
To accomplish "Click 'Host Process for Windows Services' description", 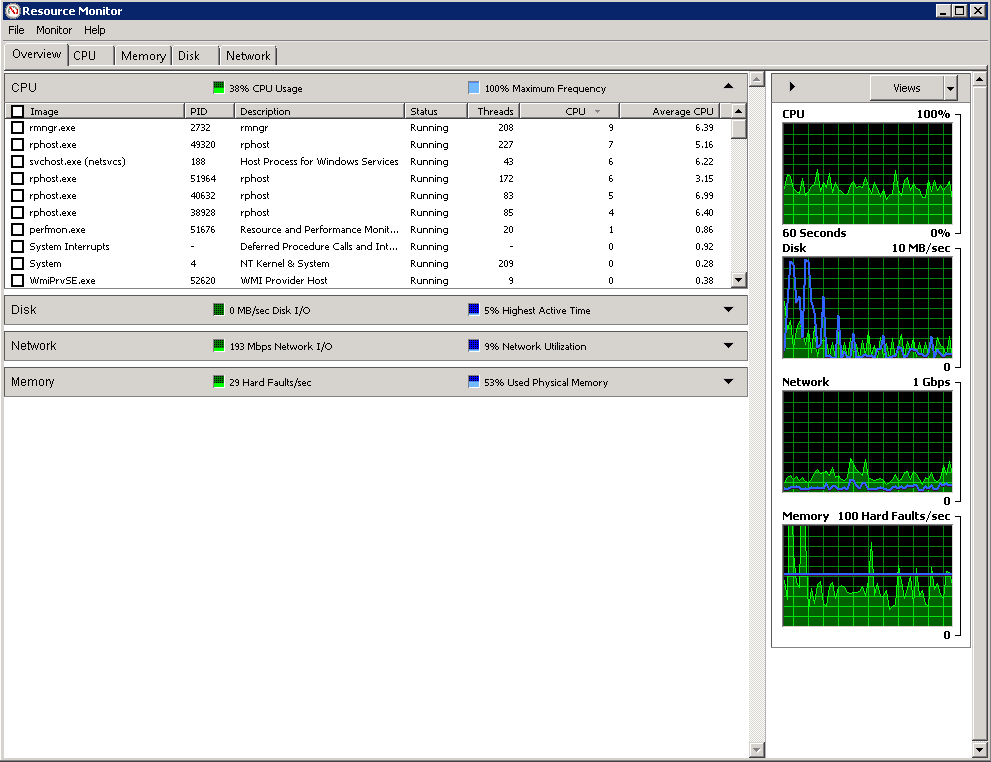I will pyautogui.click(x=319, y=162).
